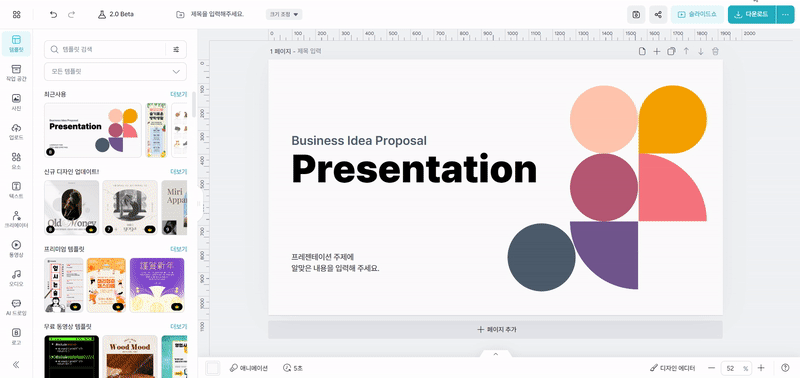This screenshot has height=378, width=800.
Task: Open the AI 드로잉 panel
Action: point(16,307)
